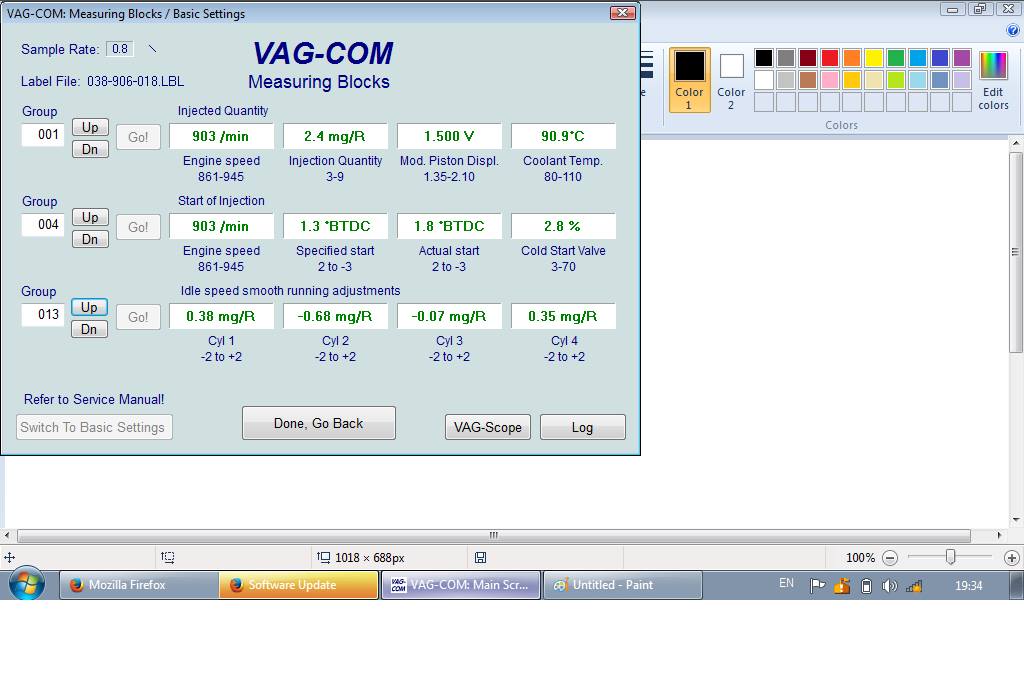1024x688 pixels.
Task: Click the Group 001 number input field
Action: click(43, 134)
